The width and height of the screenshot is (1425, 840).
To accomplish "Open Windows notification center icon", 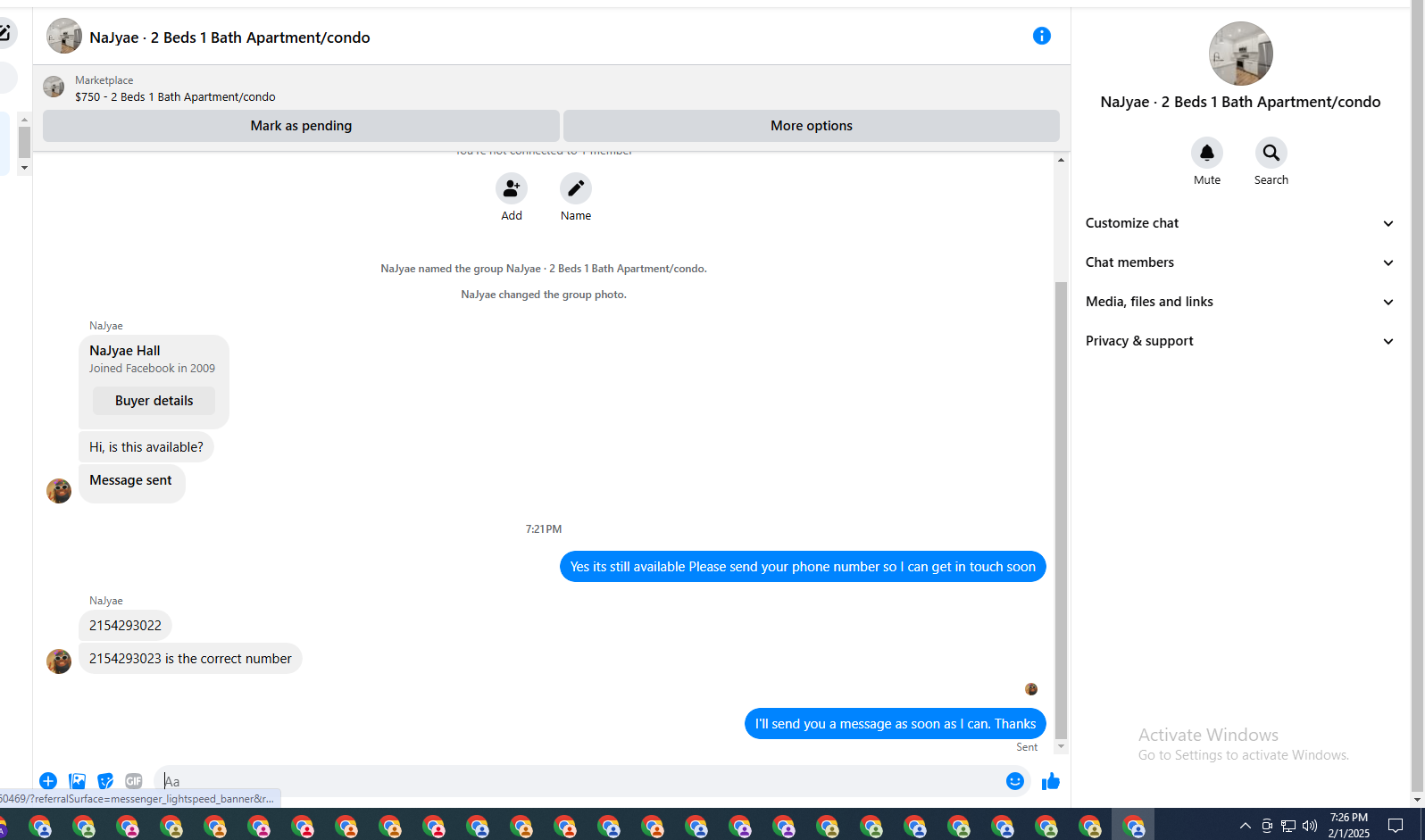I will (x=1396, y=826).
